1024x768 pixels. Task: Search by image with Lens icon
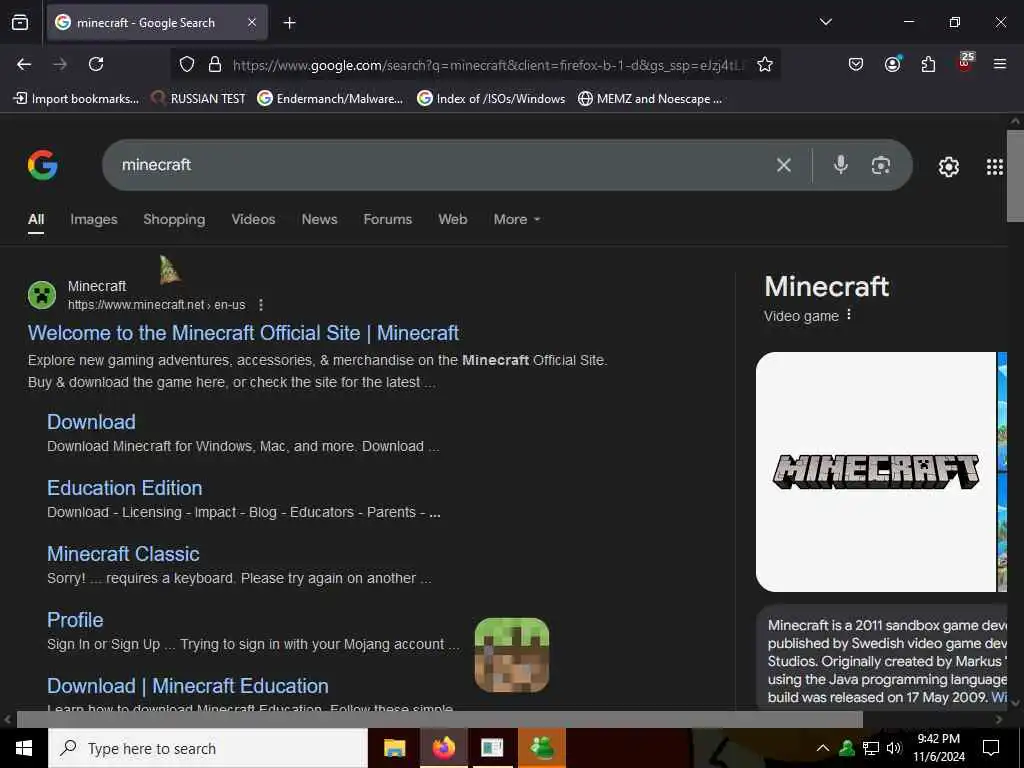(x=880, y=165)
